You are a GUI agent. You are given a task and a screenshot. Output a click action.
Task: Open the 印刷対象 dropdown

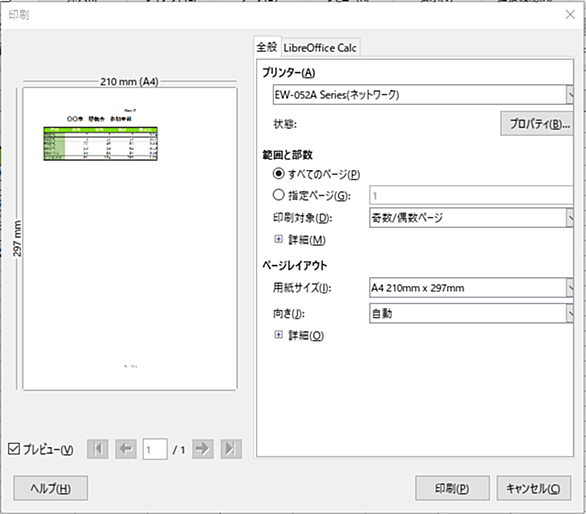point(471,218)
